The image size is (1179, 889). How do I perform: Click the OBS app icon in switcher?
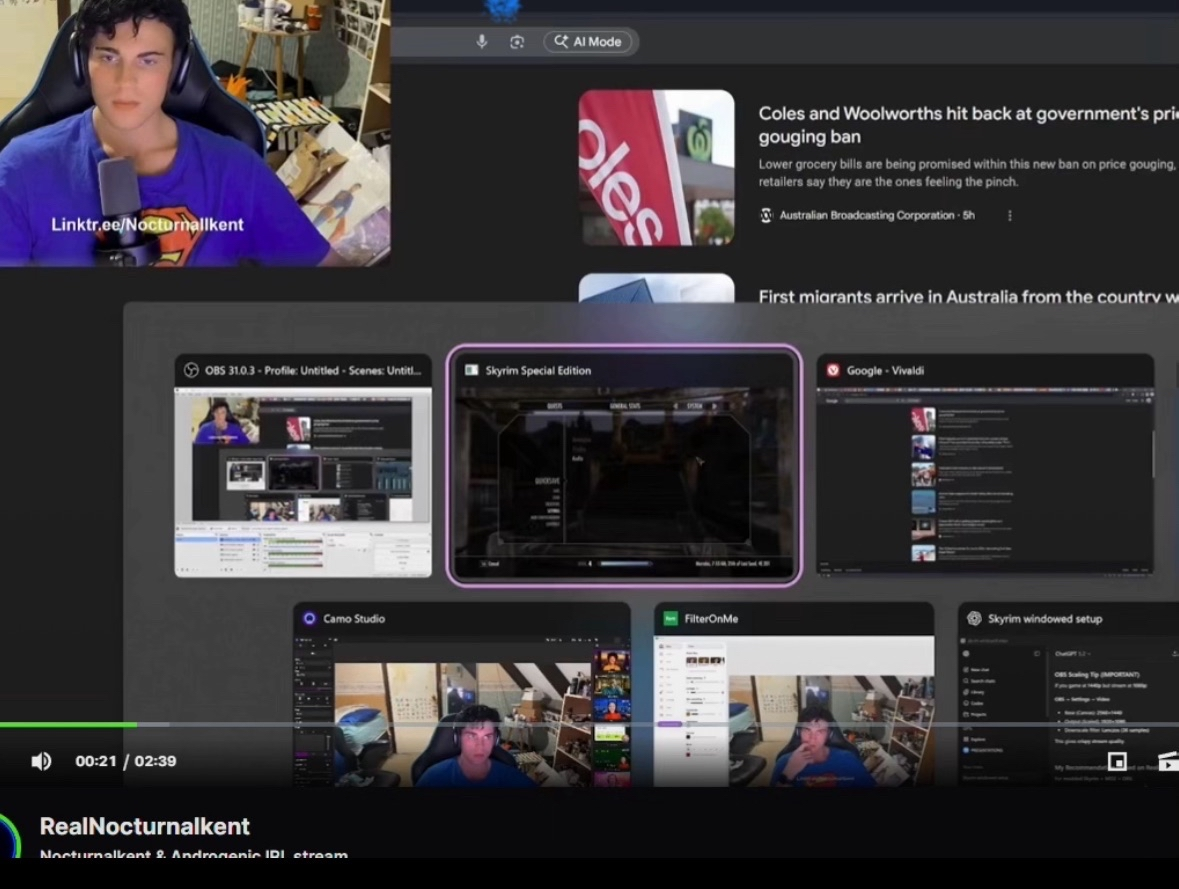point(191,370)
